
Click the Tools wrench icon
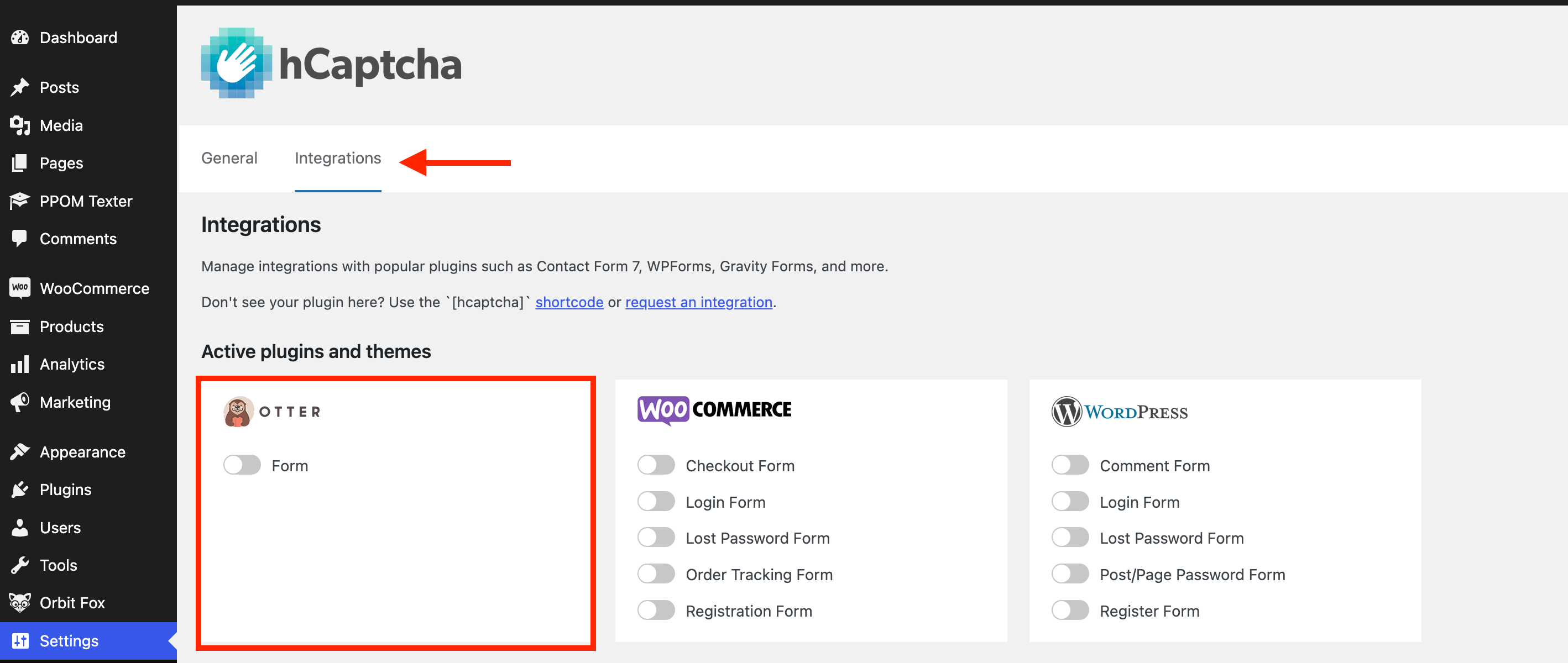point(19,565)
